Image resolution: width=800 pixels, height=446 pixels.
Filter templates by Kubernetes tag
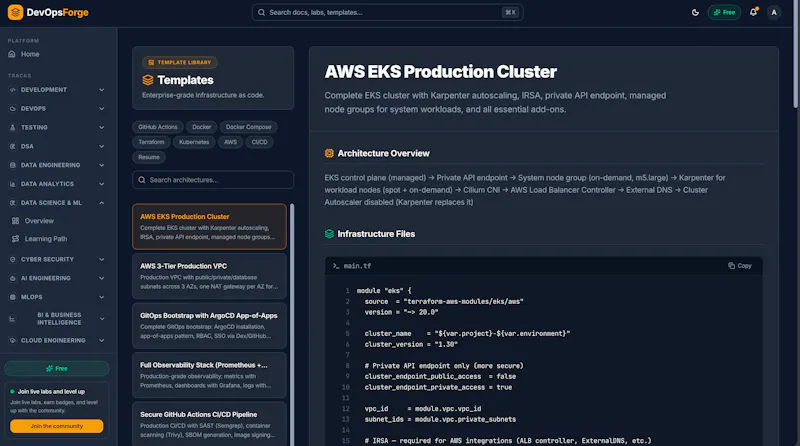[x=194, y=142]
